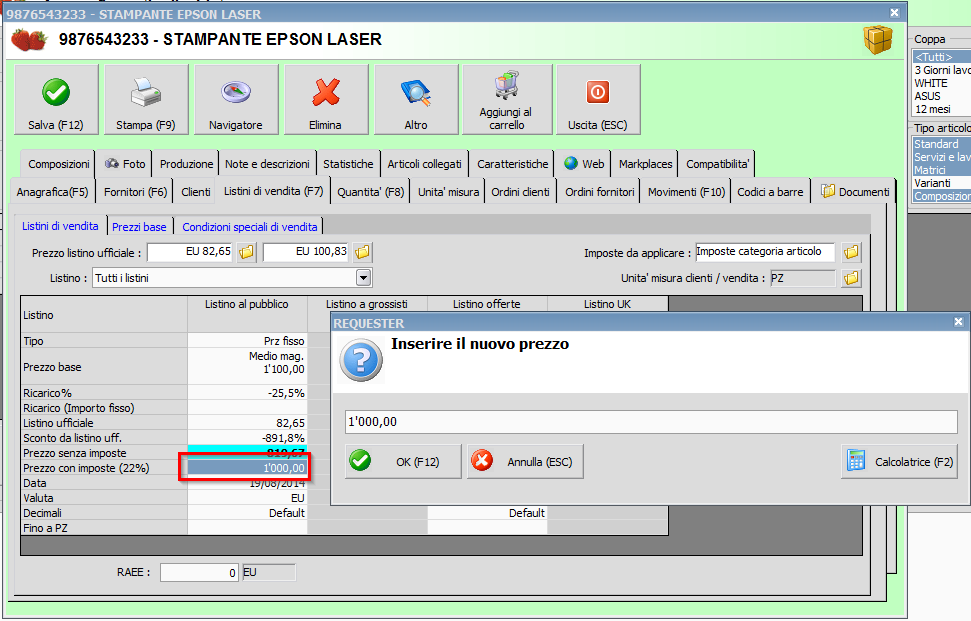The image size is (971, 621).
Task: Switch to the Anagrafica(F5) tab
Action: click(x=53, y=192)
